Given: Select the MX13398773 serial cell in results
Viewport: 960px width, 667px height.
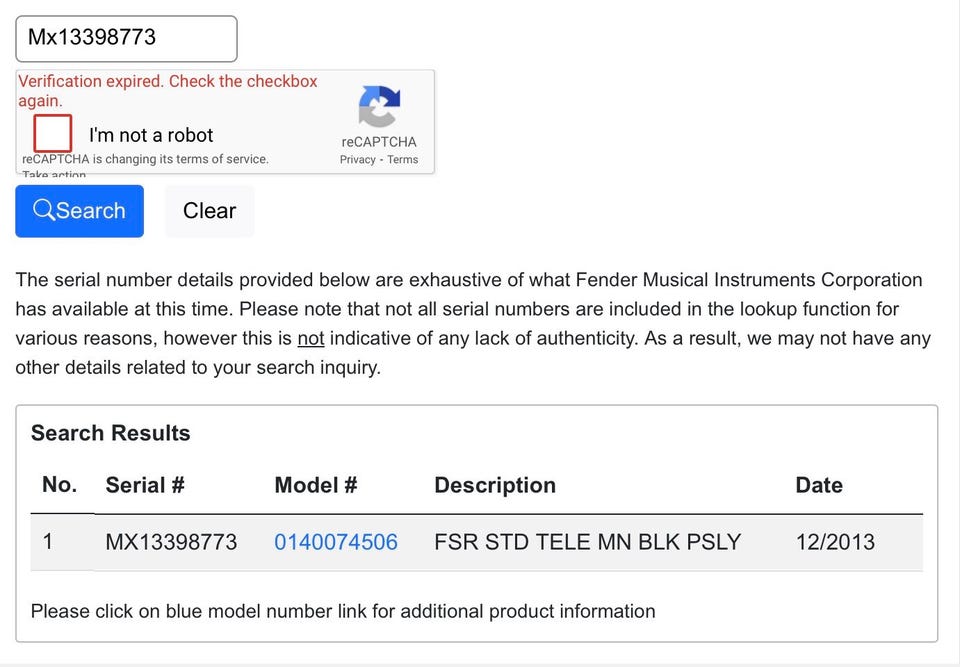Looking at the screenshot, I should point(171,542).
